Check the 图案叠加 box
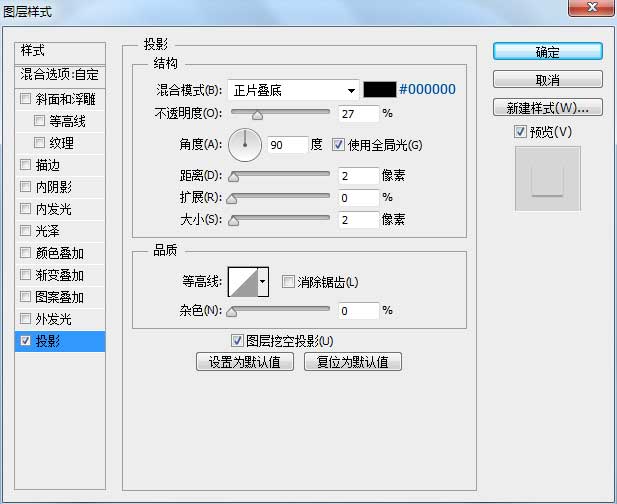This screenshot has height=504, width=617. (x=26, y=297)
